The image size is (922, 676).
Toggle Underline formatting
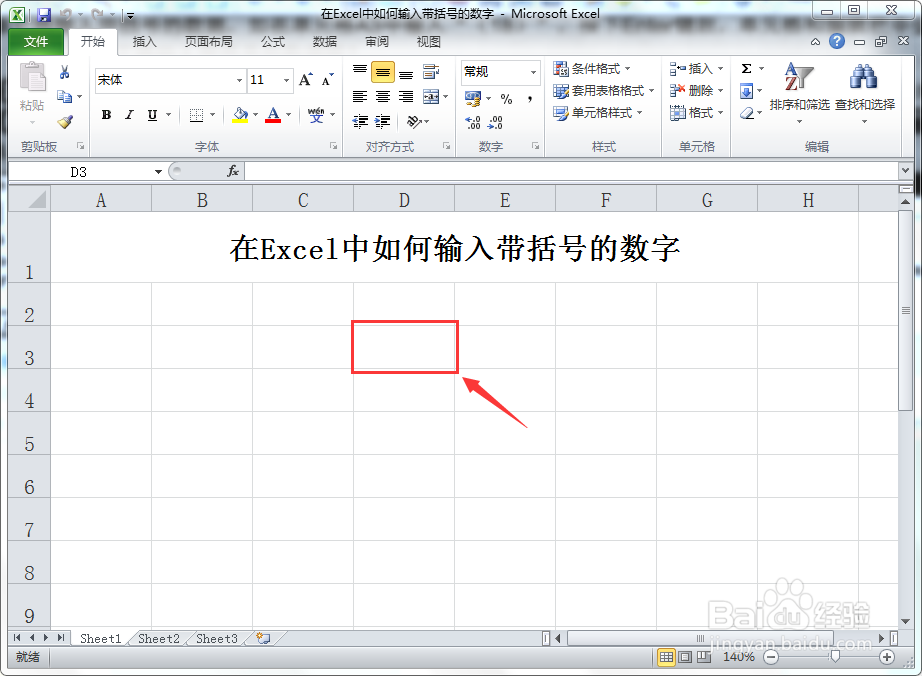152,115
